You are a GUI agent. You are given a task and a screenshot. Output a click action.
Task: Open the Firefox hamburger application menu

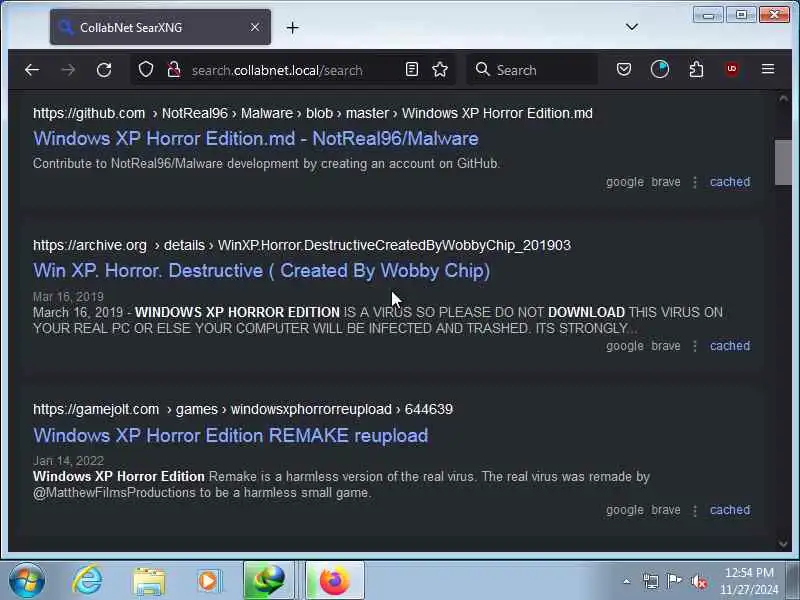pyautogui.click(x=768, y=69)
